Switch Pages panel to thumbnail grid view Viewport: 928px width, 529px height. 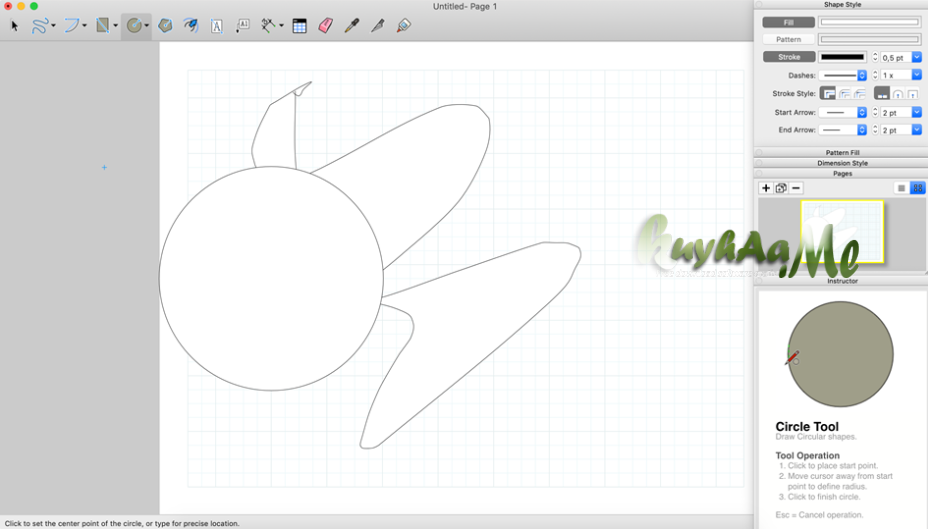[x=917, y=188]
